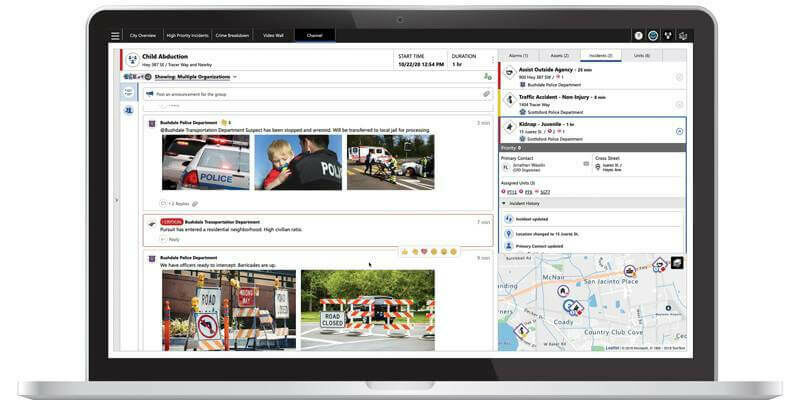The width and height of the screenshot is (800, 400).
Task: Select the Assist Outside Agency incident
Action: click(x=592, y=76)
